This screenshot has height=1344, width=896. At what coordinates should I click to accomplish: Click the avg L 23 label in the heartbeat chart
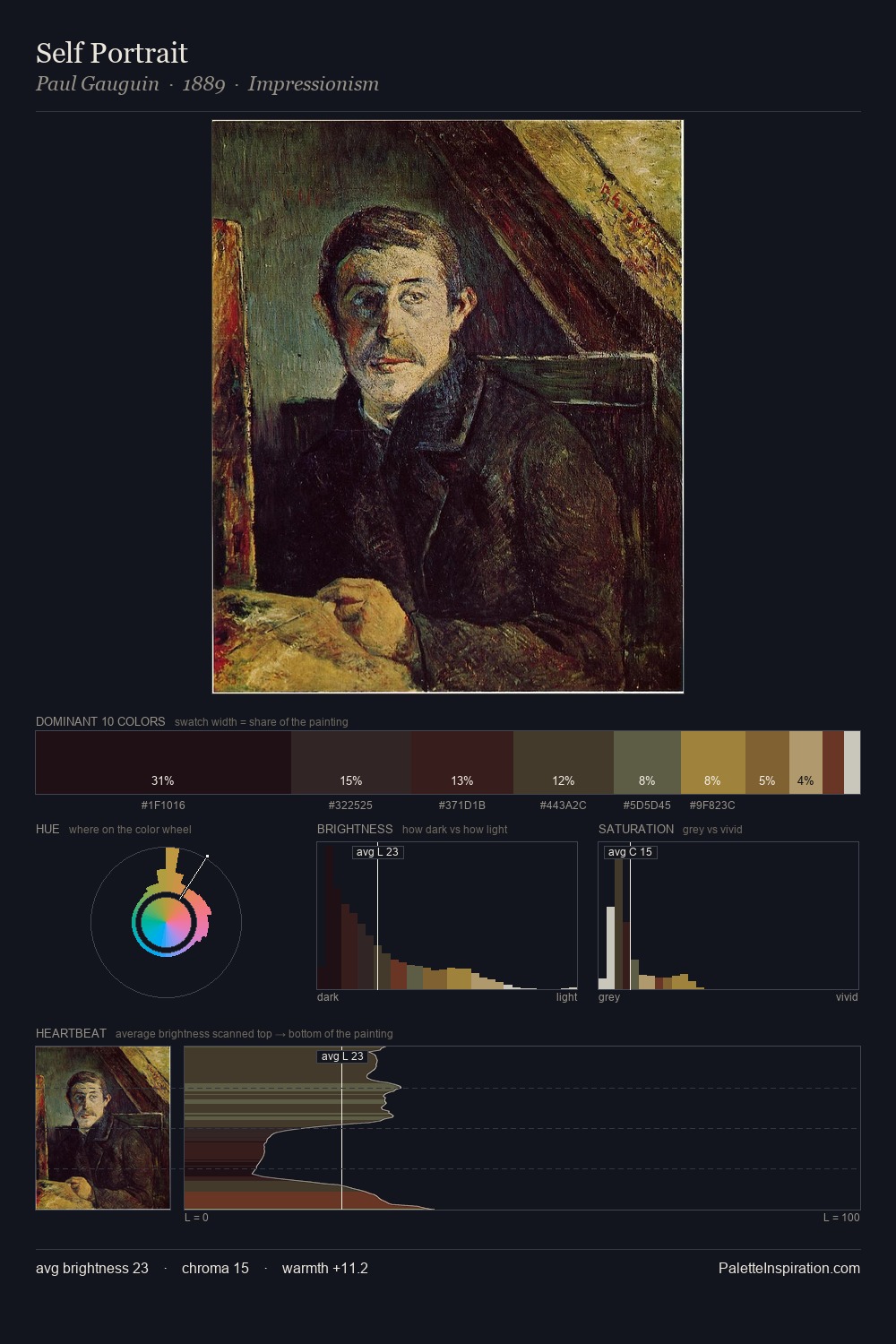point(342,1056)
